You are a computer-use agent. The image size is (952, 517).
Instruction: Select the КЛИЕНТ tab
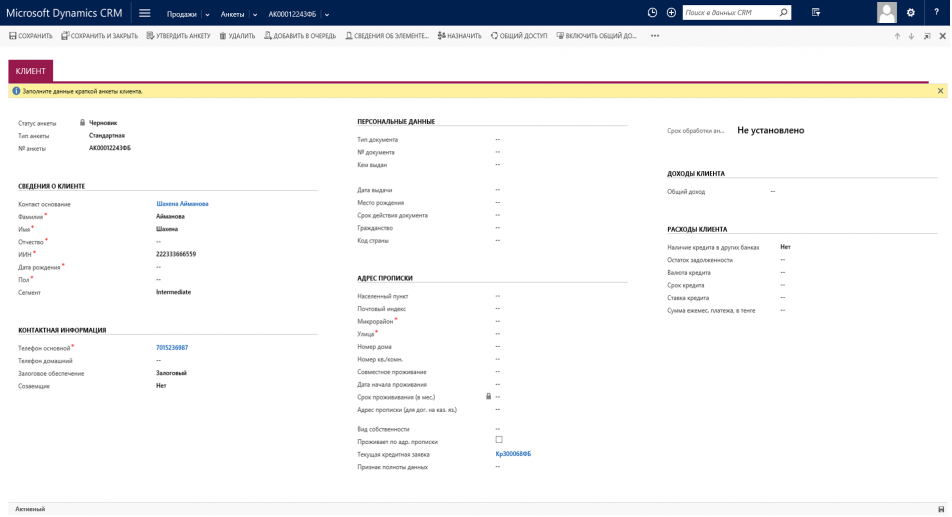point(30,71)
